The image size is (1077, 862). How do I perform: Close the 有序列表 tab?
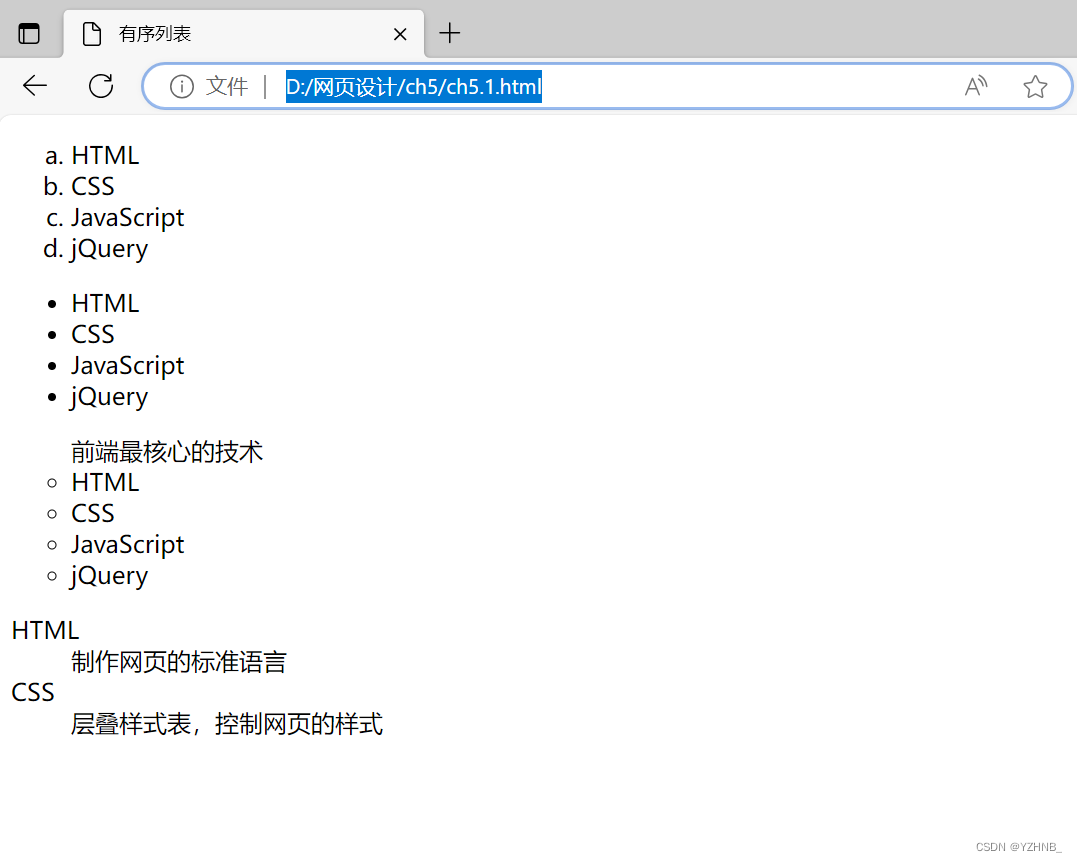coord(400,33)
